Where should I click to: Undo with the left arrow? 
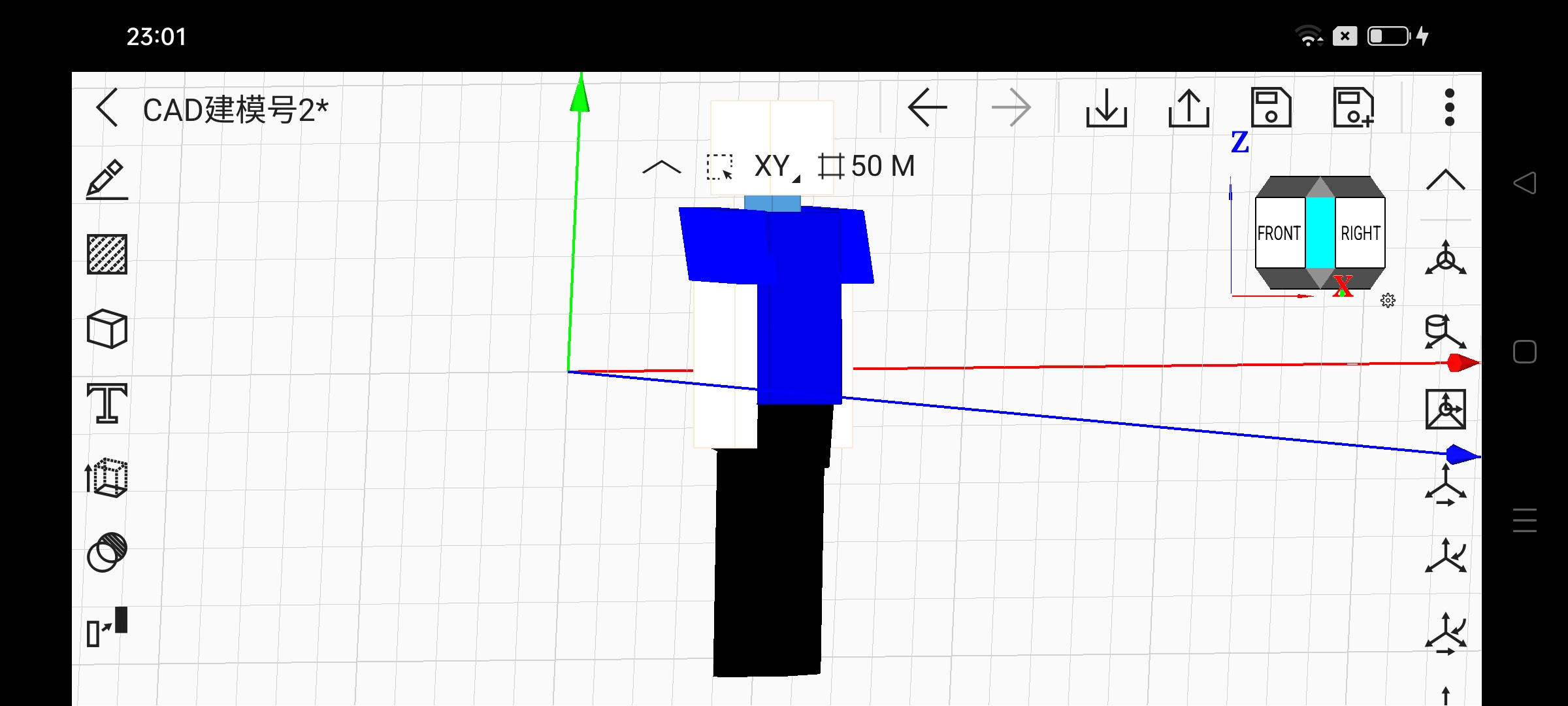[x=927, y=107]
